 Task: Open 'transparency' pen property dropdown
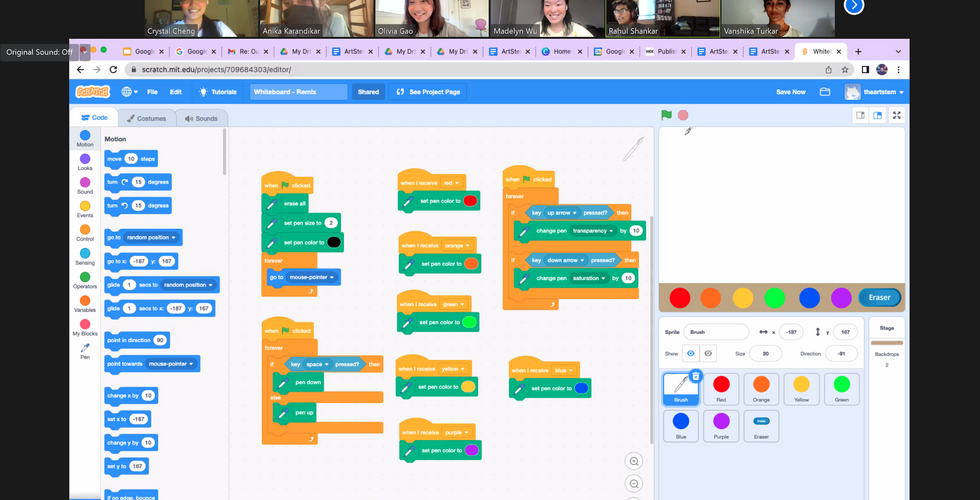592,231
